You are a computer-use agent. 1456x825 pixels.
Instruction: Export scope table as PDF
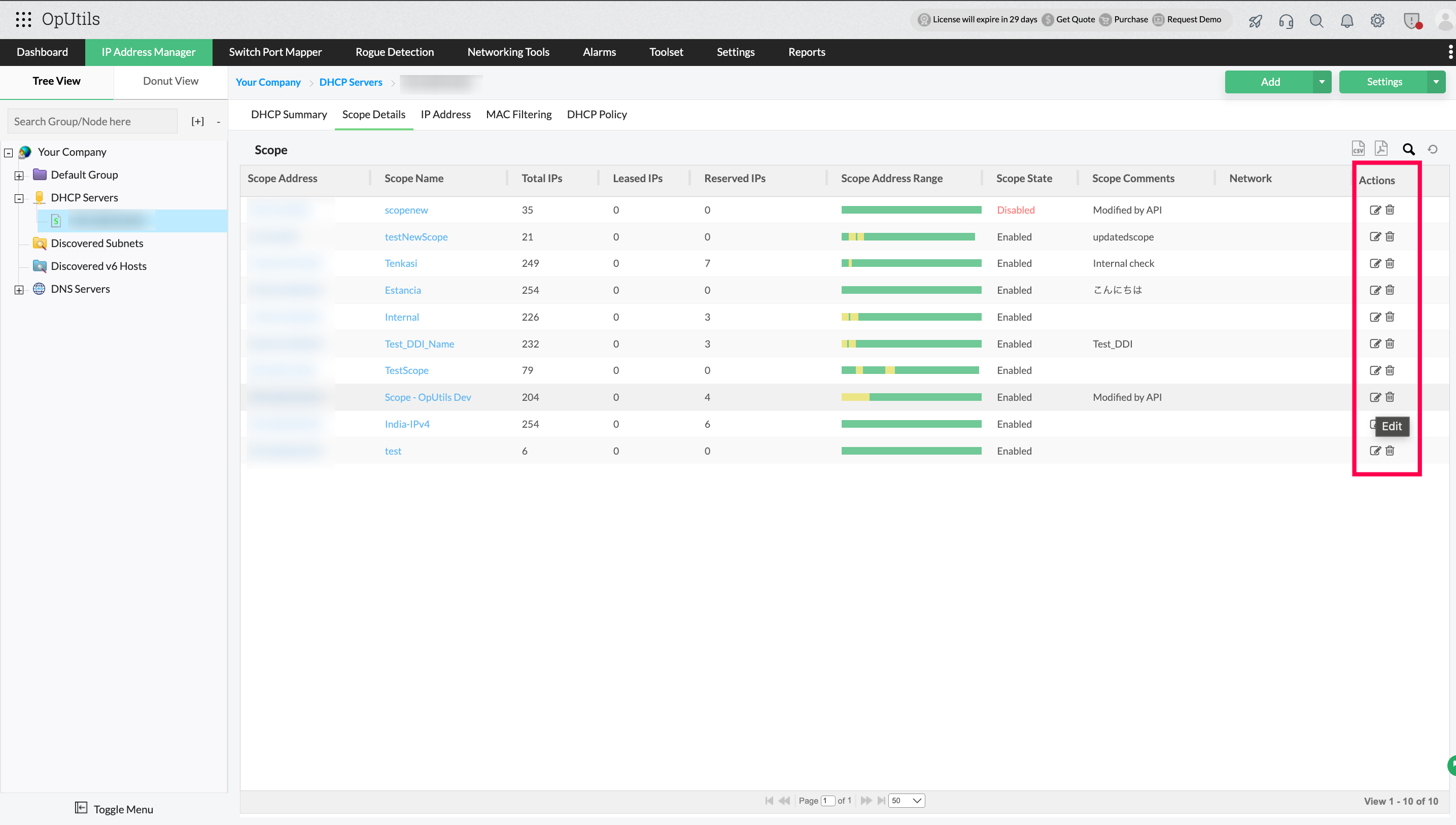point(1380,149)
